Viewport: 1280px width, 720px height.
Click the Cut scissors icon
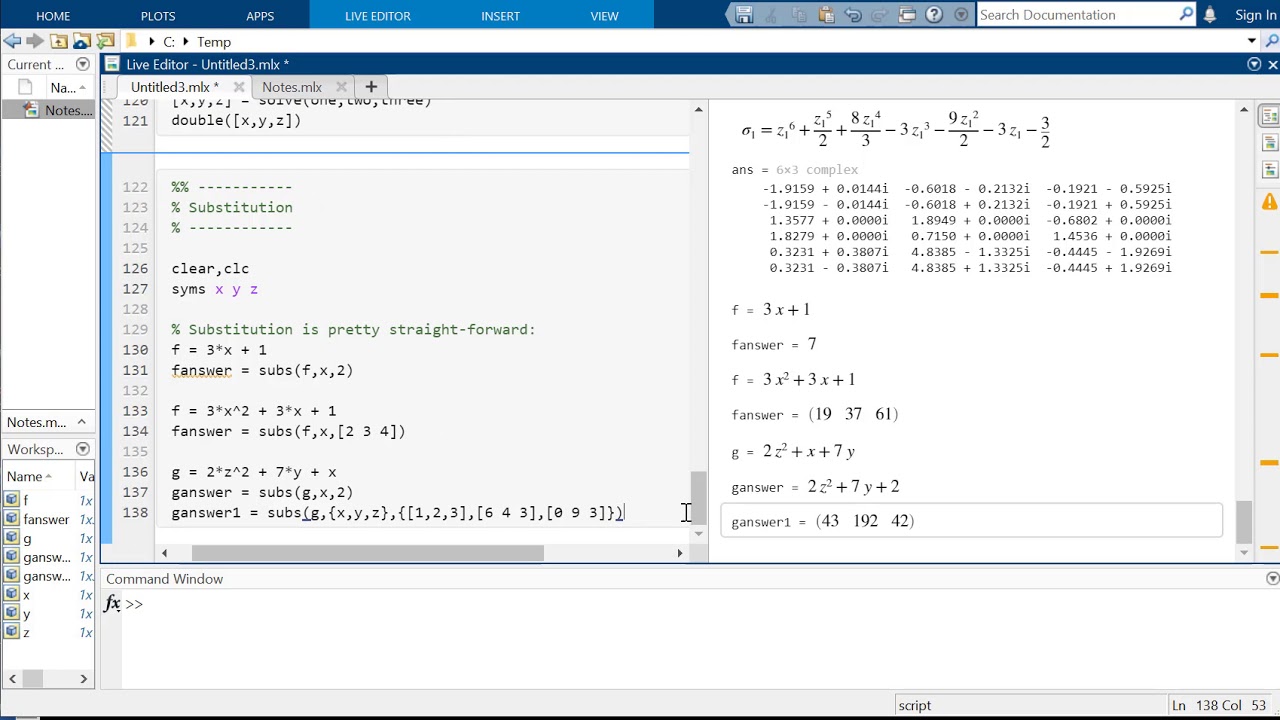773,14
